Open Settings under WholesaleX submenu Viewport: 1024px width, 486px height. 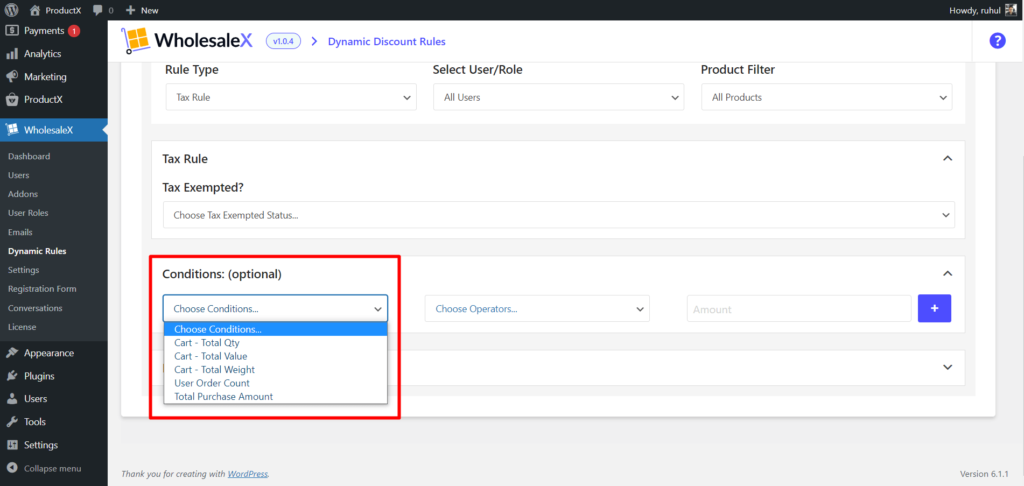pos(24,270)
